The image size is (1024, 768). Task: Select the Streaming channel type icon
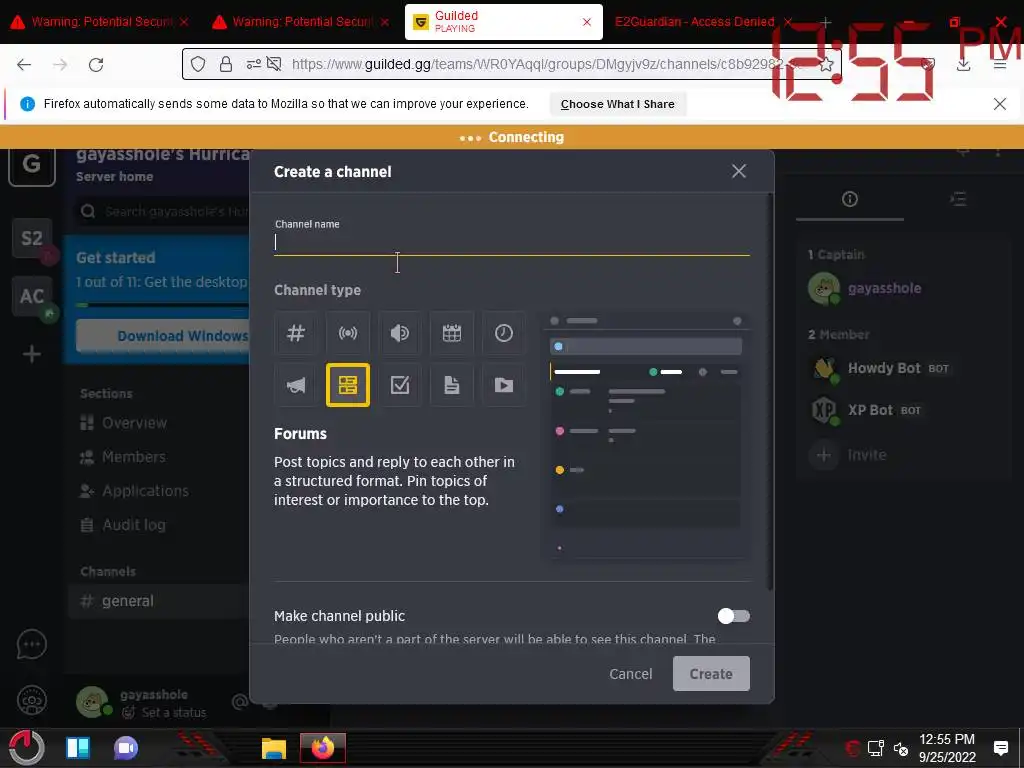[x=348, y=333]
